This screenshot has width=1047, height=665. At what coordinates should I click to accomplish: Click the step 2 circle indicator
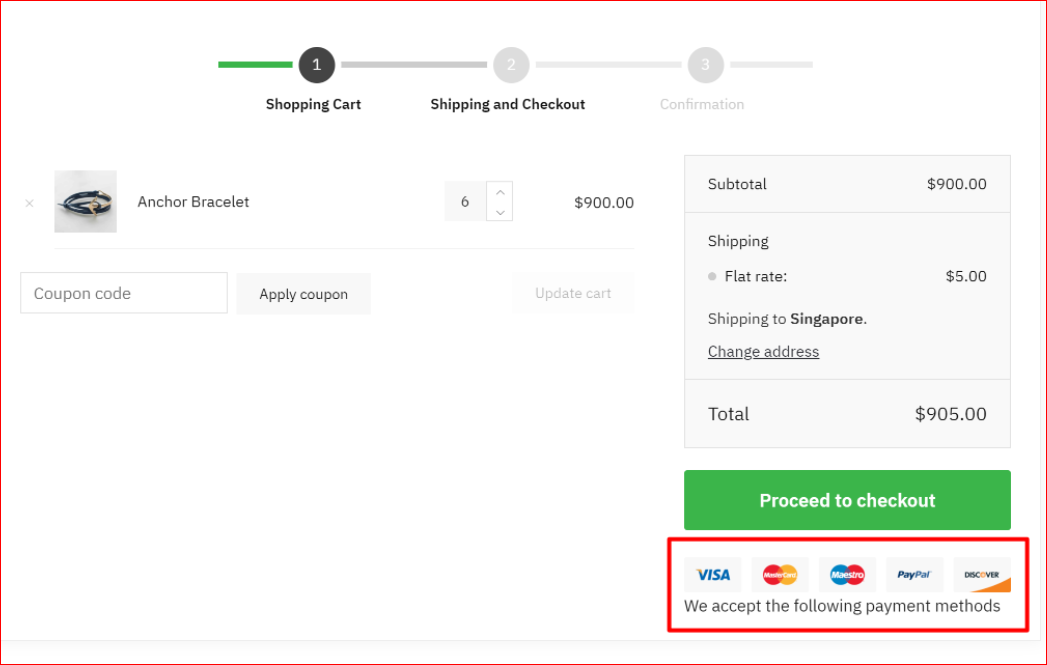tap(511, 65)
